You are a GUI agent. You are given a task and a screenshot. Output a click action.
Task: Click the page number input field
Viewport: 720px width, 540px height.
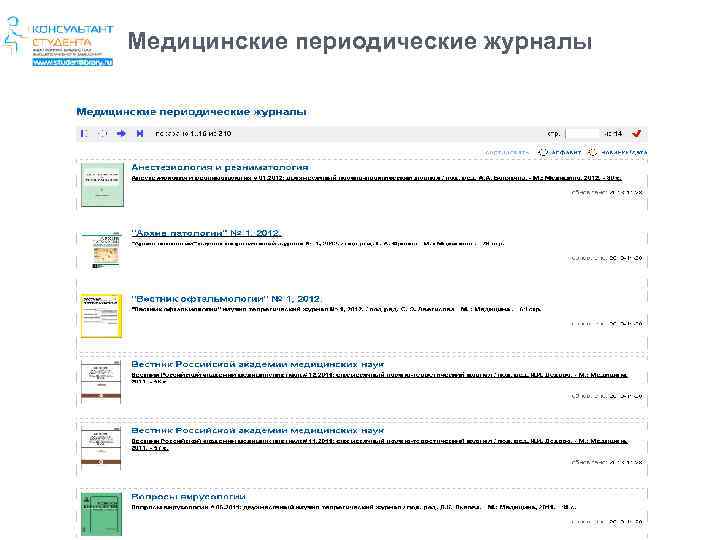(583, 134)
